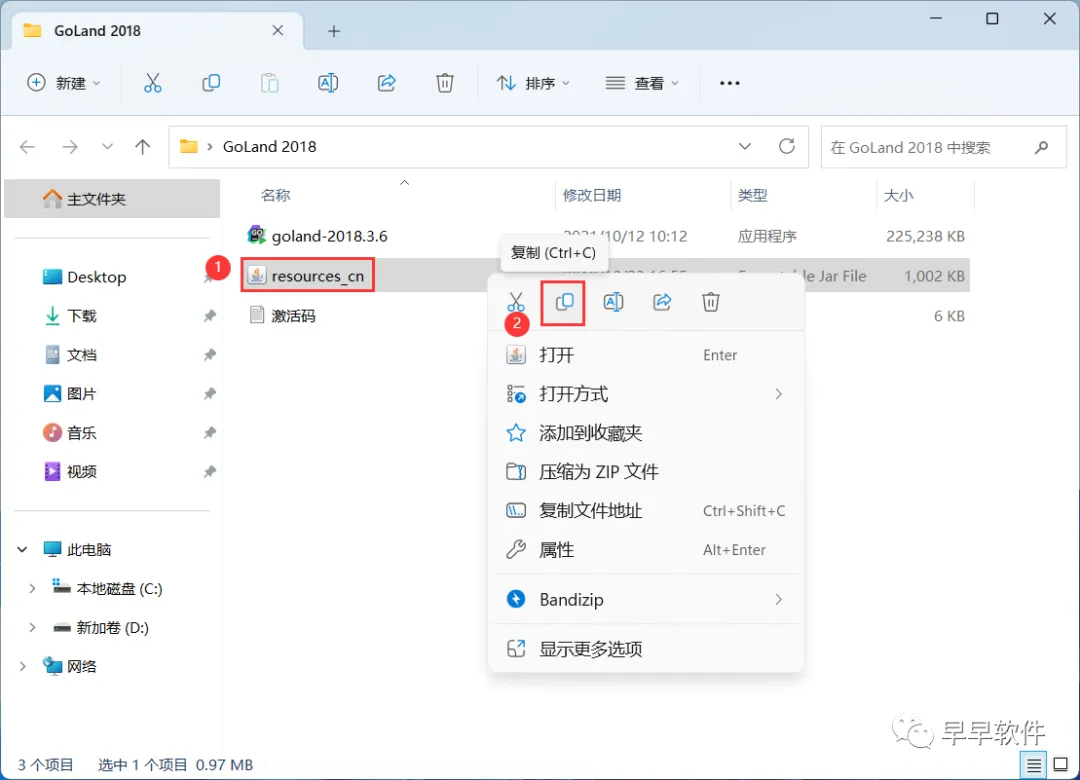Select 主文件夹 in the sidebar
This screenshot has height=780, width=1080.
point(112,199)
